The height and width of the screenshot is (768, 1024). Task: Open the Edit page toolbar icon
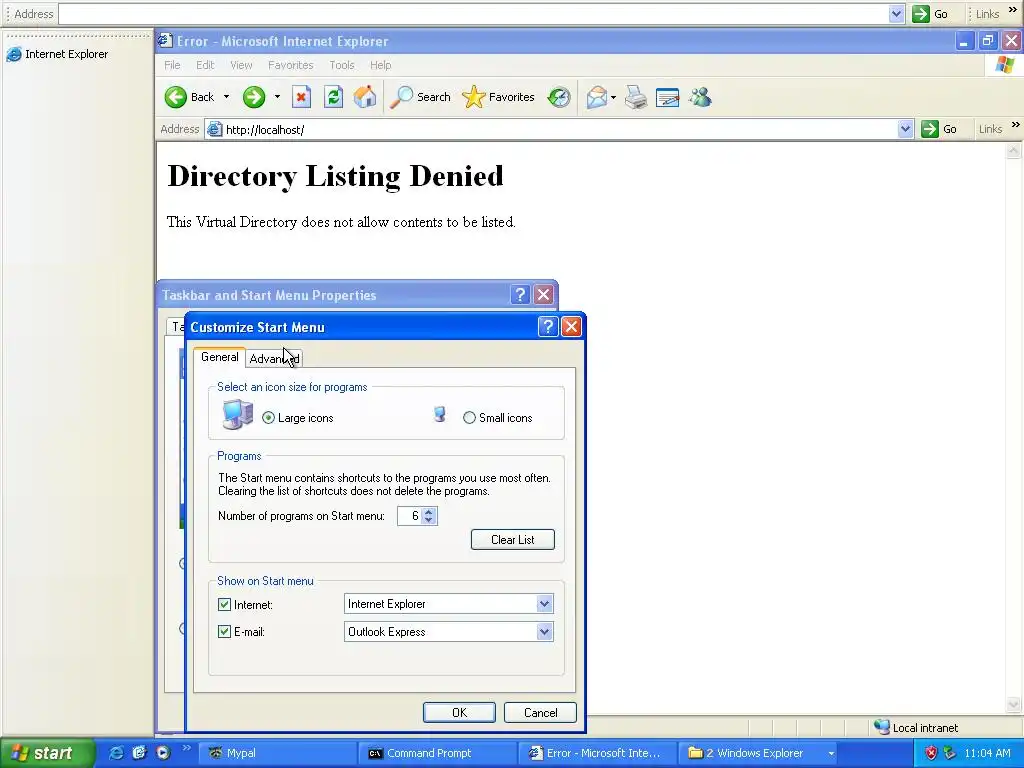click(x=667, y=97)
